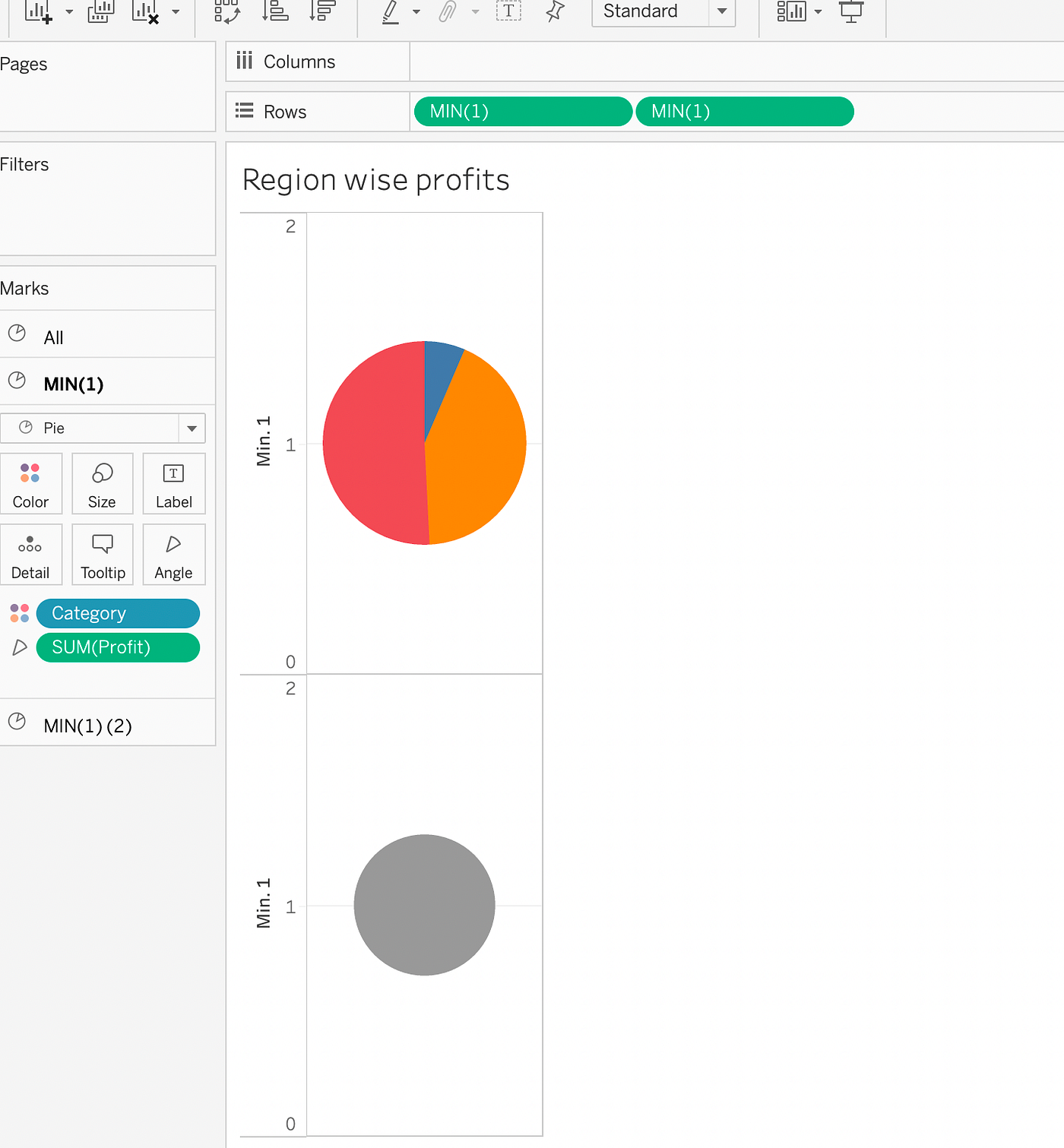Click the SUM(Profit) pill on Angle
1064x1148 pixels.
coord(118,647)
